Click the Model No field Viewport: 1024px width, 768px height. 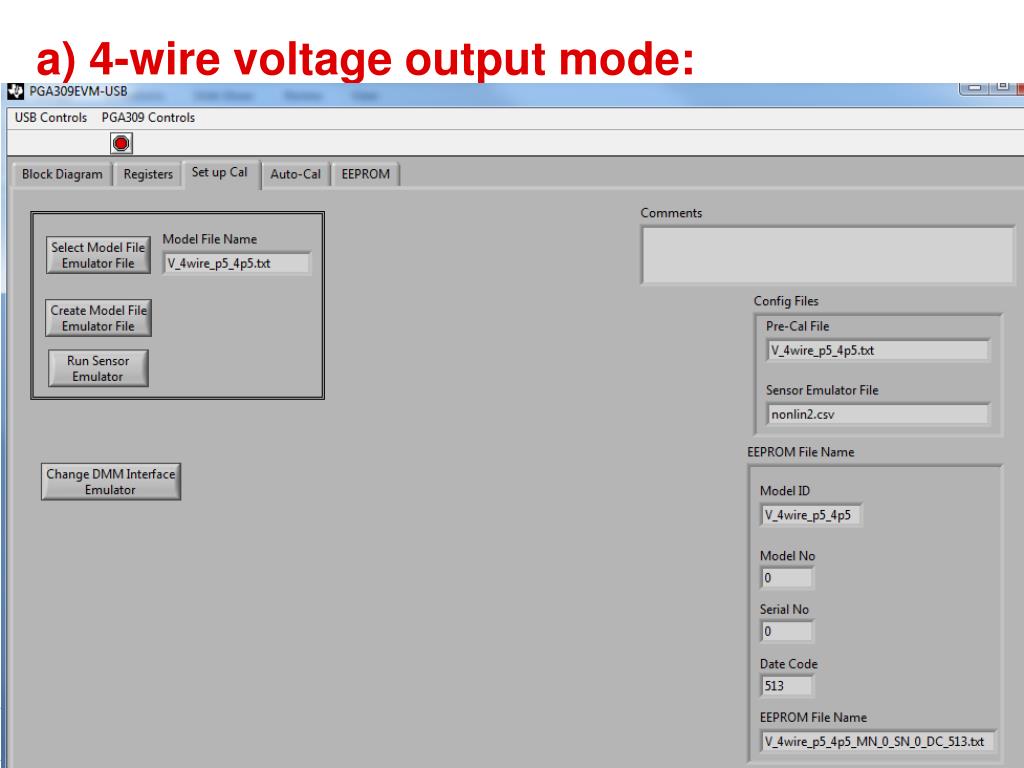(786, 578)
